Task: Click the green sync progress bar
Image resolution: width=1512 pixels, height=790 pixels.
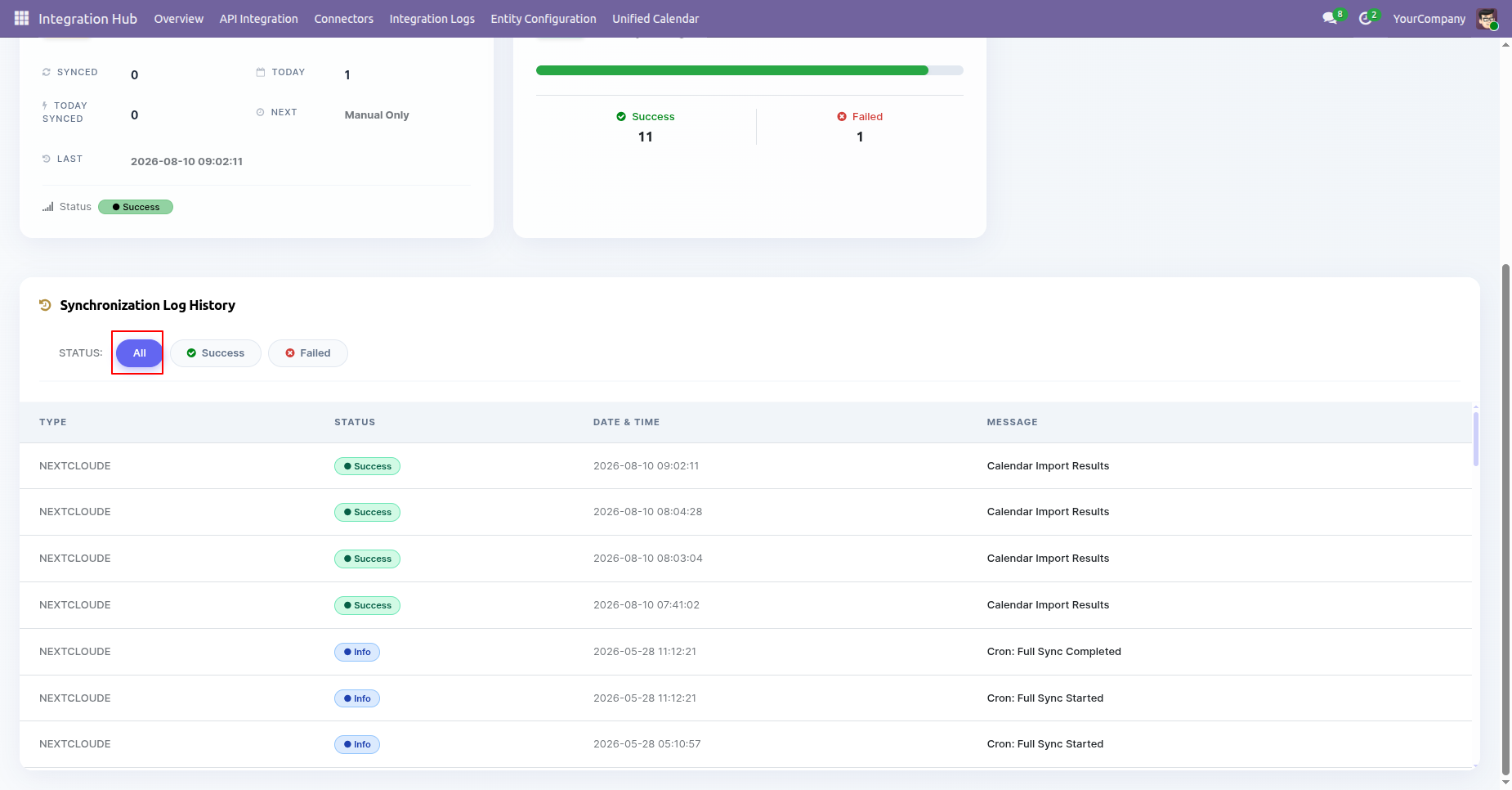Action: tap(732, 70)
